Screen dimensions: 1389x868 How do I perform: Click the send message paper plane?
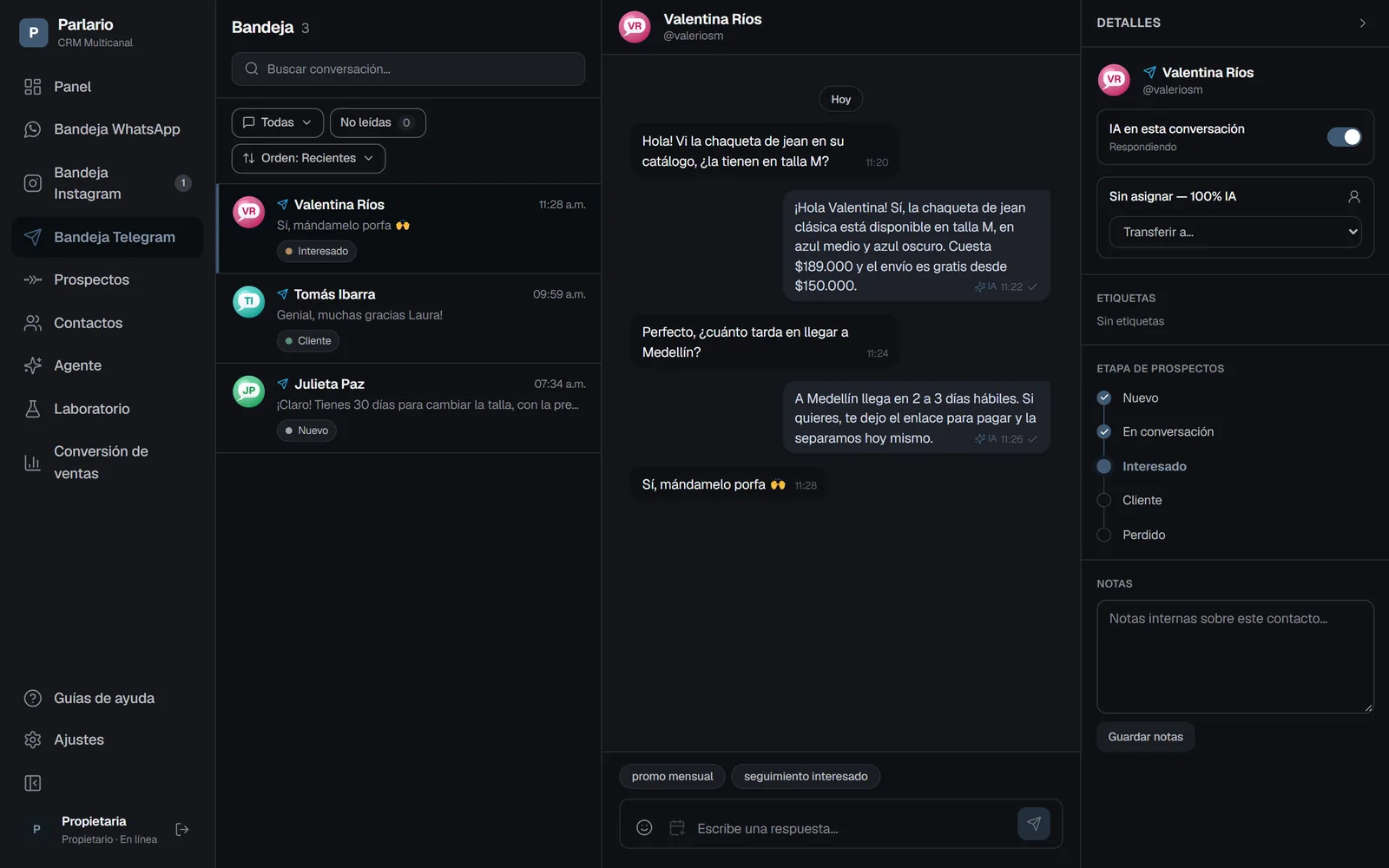tap(1034, 824)
